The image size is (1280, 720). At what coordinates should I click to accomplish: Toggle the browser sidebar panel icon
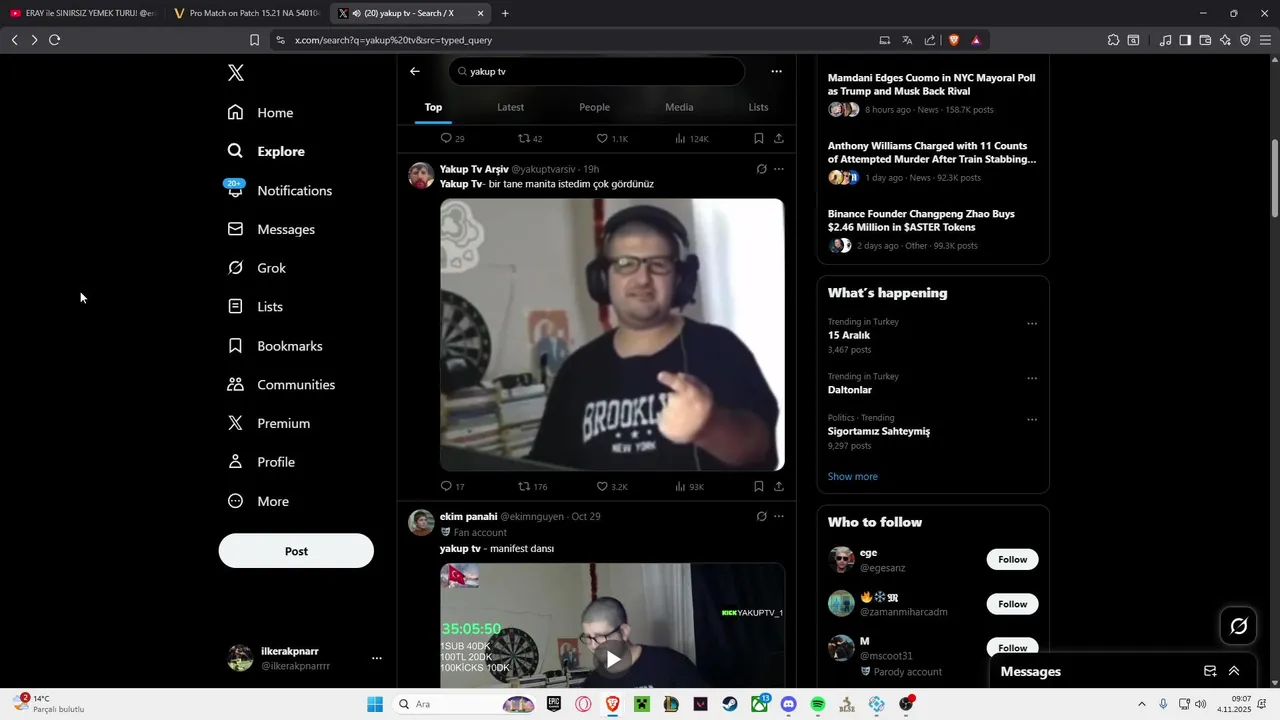pyautogui.click(x=1185, y=40)
